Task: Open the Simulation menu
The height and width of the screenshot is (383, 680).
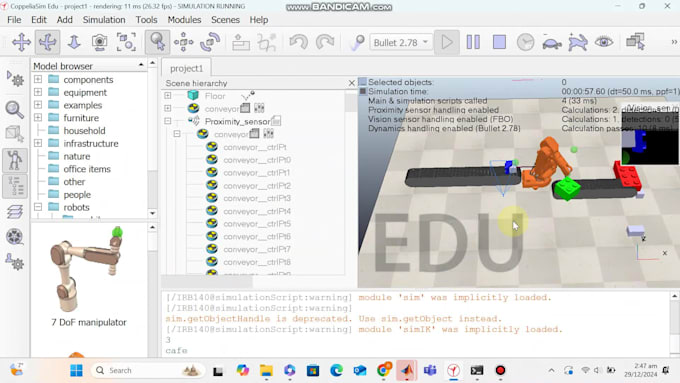Action: (104, 20)
